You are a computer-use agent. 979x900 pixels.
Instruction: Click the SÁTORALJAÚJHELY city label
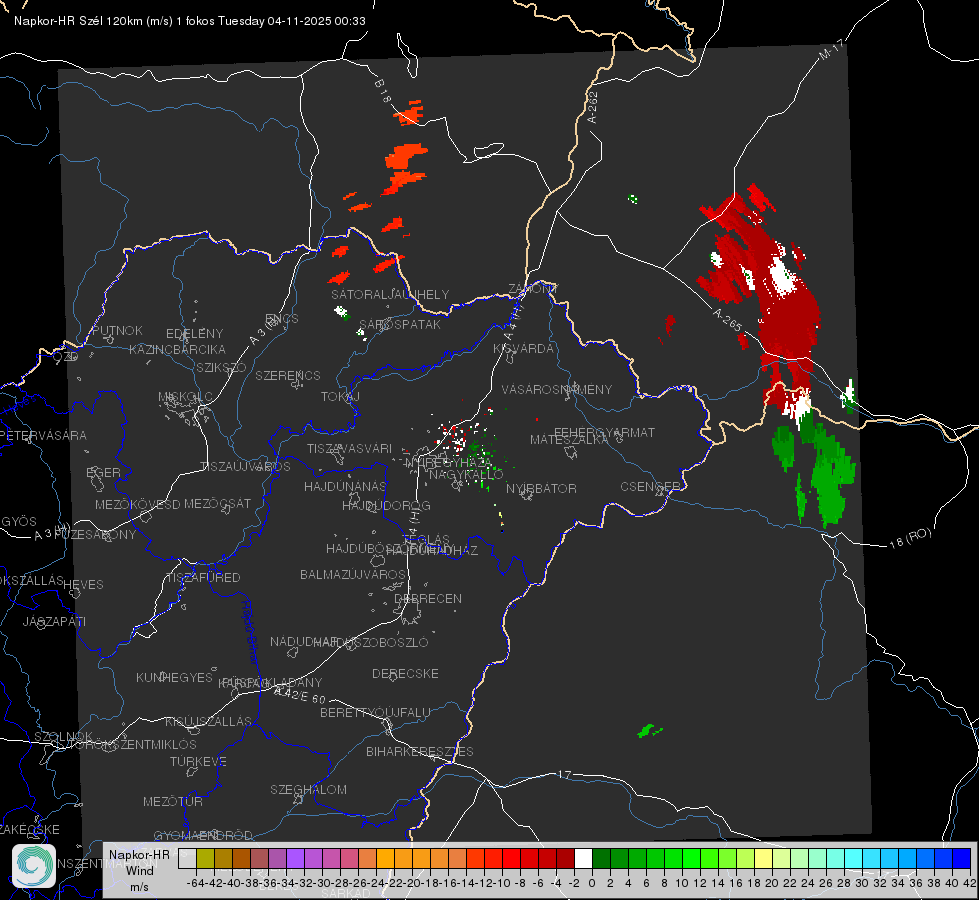point(390,294)
